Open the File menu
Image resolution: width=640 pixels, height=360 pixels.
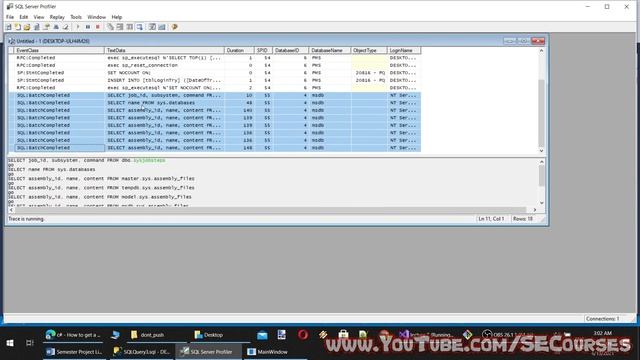click(x=10, y=17)
